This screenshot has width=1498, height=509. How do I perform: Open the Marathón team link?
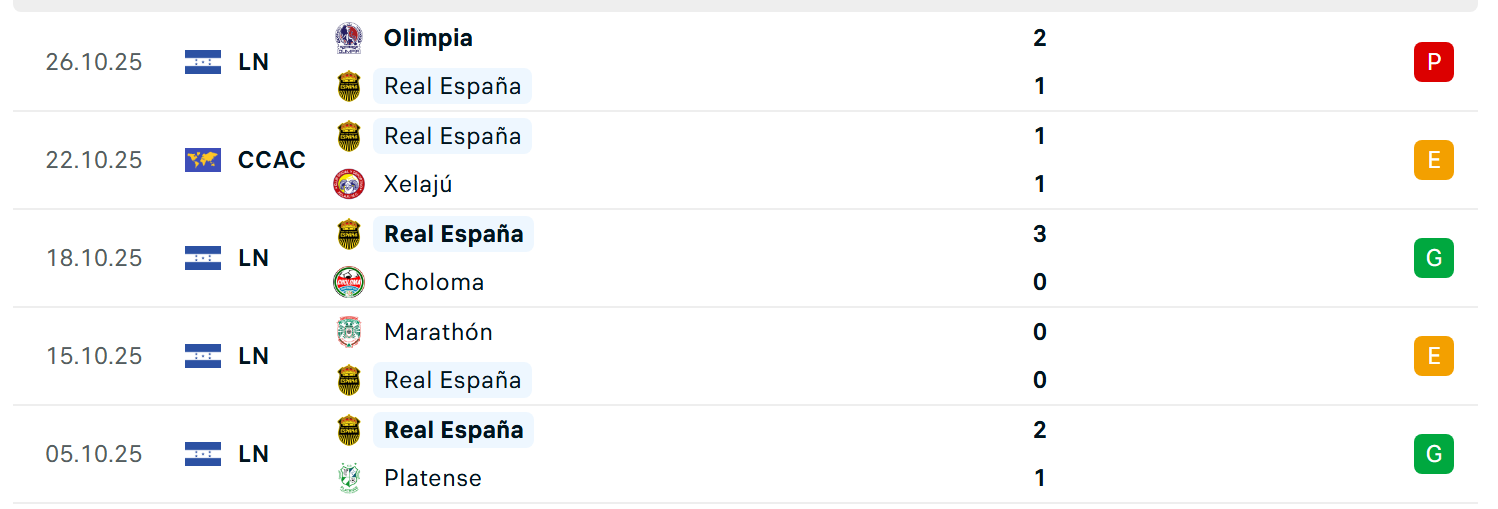[x=438, y=332]
